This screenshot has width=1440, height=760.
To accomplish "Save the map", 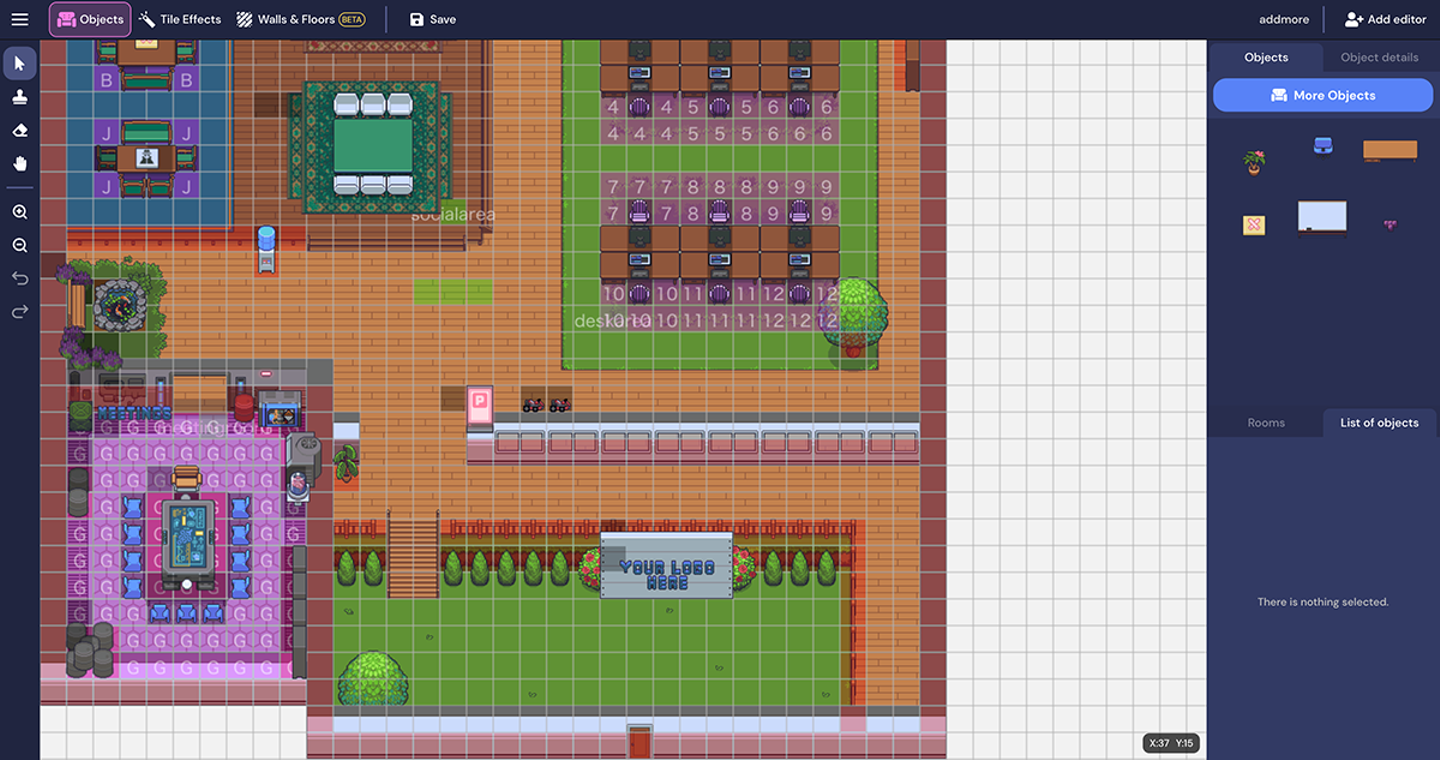I will click(433, 19).
